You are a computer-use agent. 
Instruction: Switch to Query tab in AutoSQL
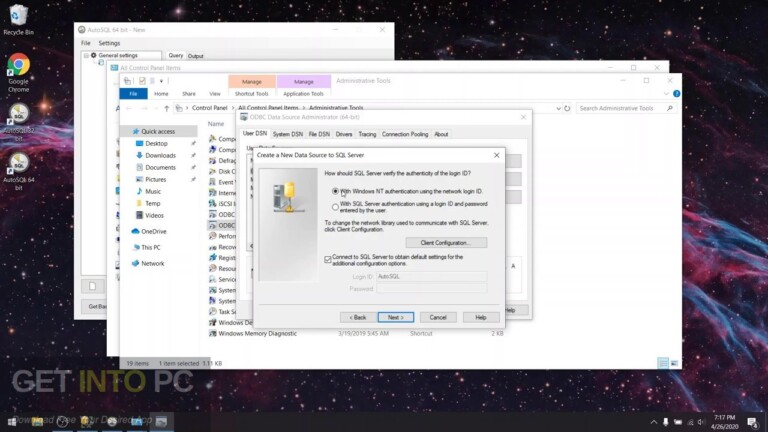(175, 55)
